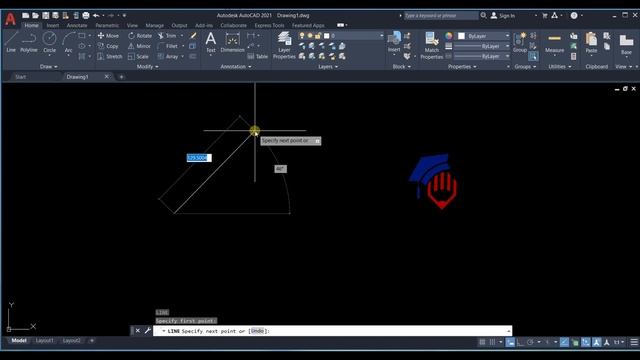Insert a Table

[258, 57]
